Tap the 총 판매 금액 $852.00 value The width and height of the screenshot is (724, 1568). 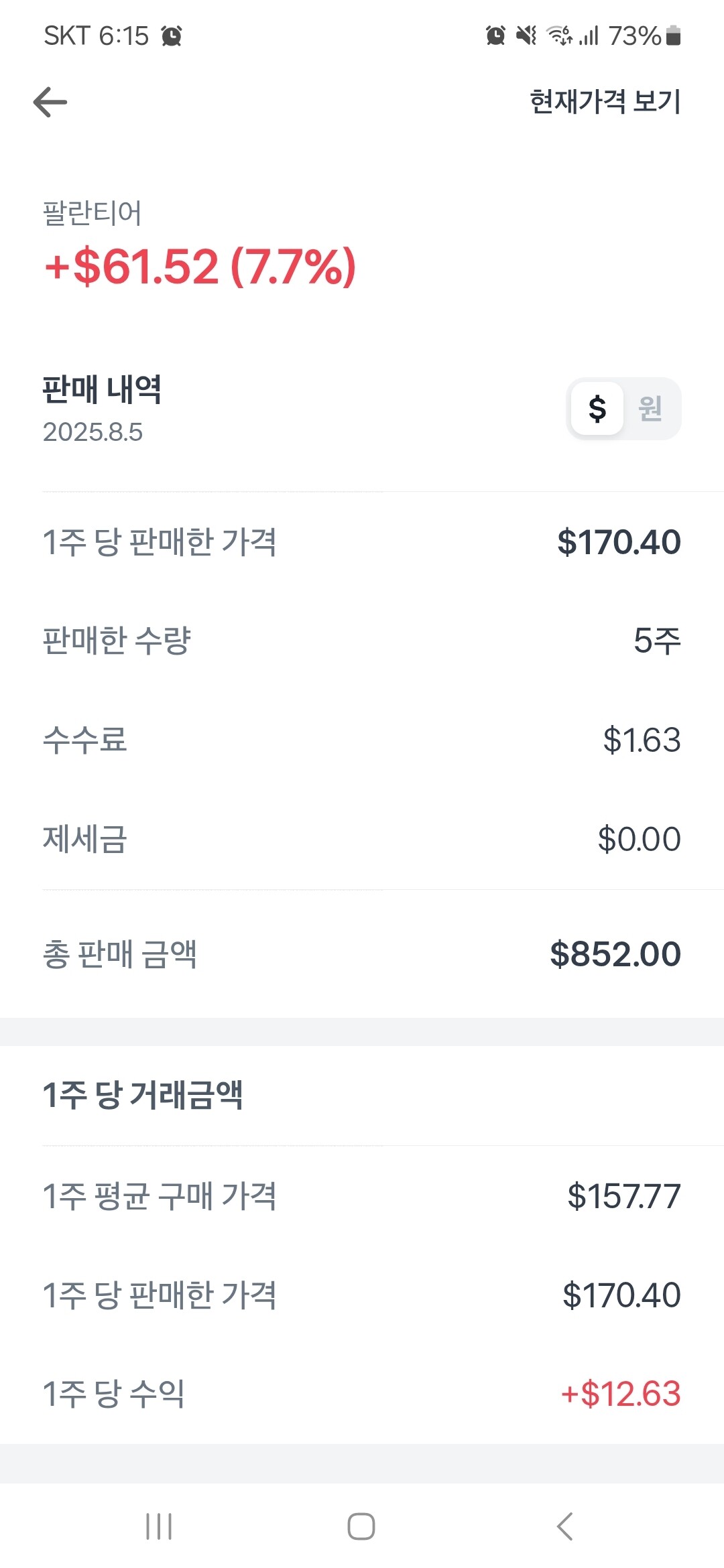click(x=615, y=954)
